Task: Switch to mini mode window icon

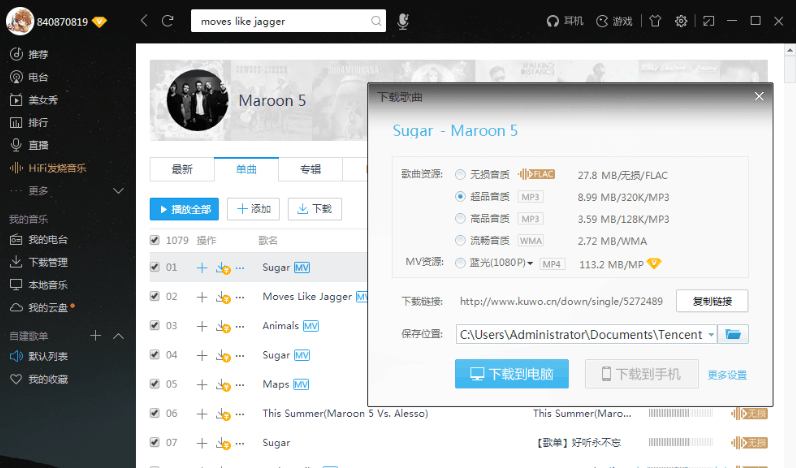Action: tap(708, 21)
